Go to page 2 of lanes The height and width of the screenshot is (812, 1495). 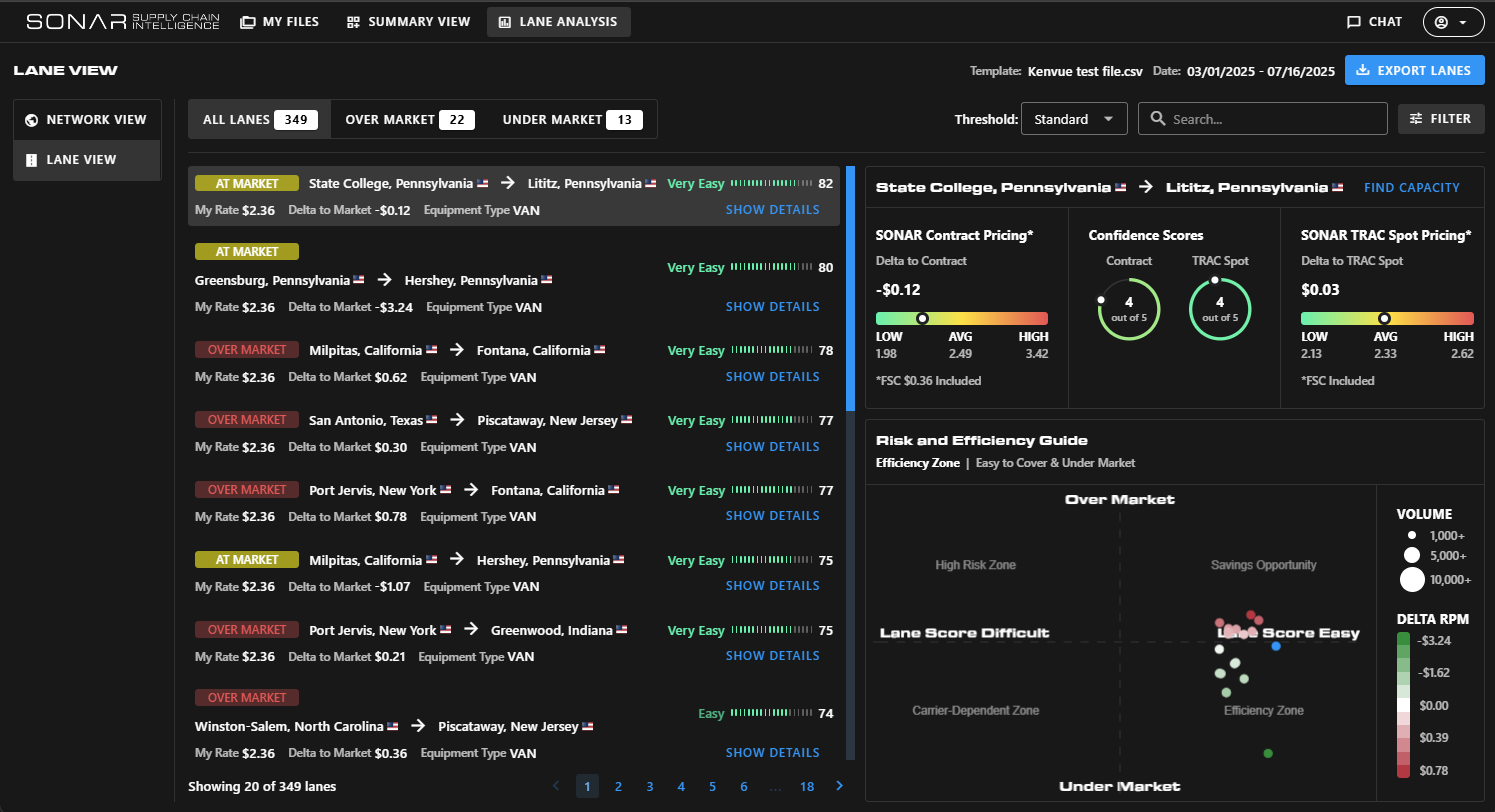618,787
